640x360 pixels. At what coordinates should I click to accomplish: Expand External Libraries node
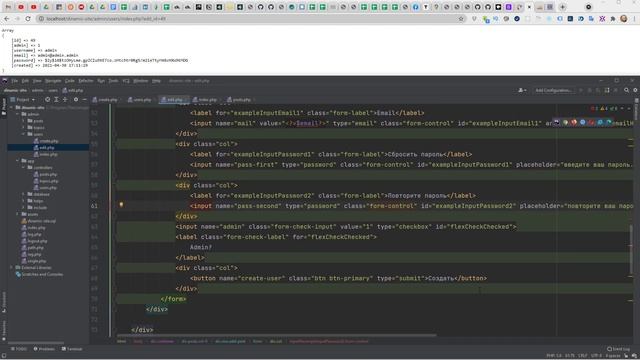pos(12,268)
